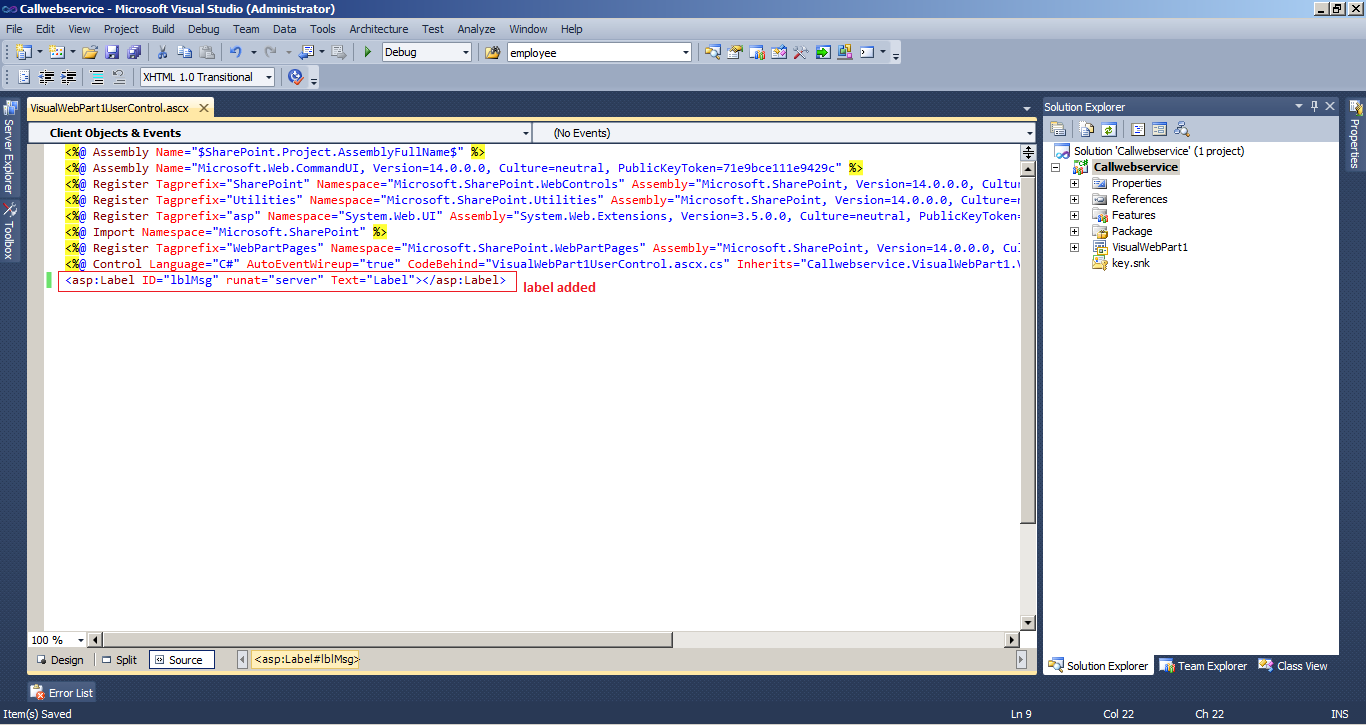Switch to the Class View tab
Viewport: 1366px width, 725px height.
[1293, 666]
